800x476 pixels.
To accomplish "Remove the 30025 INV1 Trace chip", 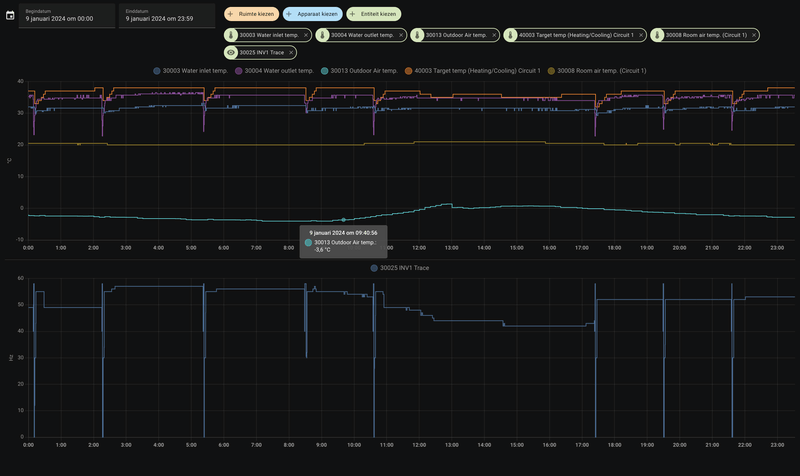I will point(291,53).
